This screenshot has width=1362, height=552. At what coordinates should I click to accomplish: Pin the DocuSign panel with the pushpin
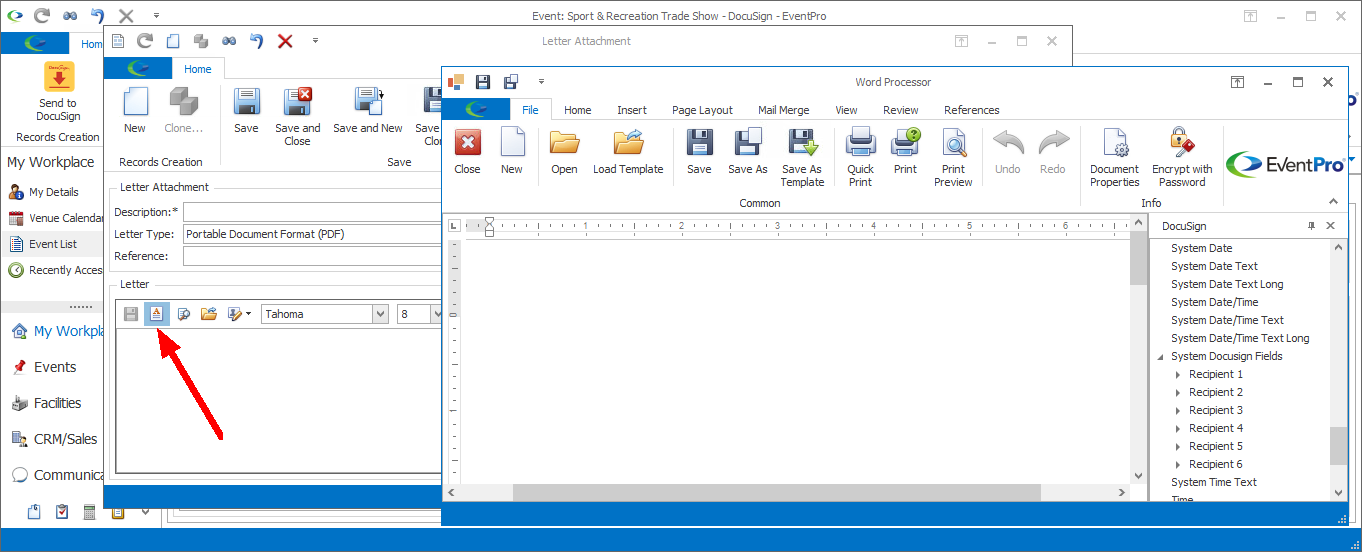click(x=1312, y=226)
